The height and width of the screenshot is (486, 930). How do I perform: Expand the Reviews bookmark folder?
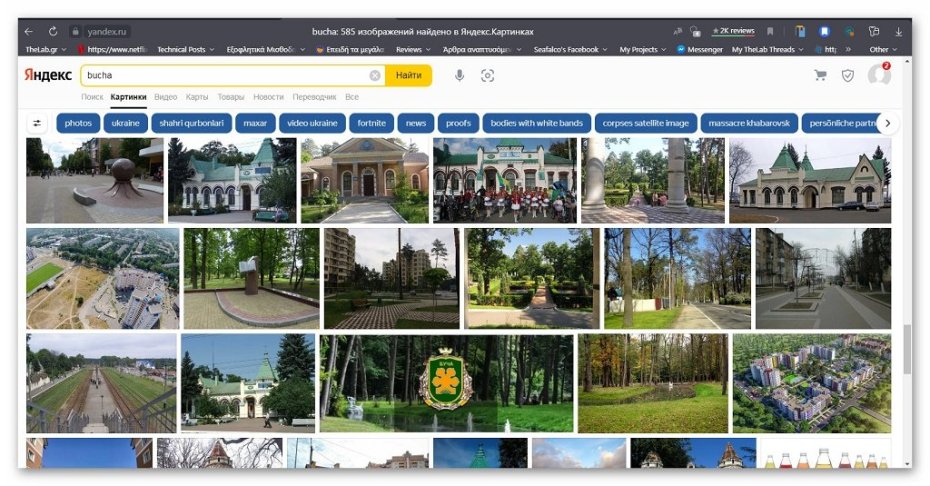pyautogui.click(x=413, y=49)
